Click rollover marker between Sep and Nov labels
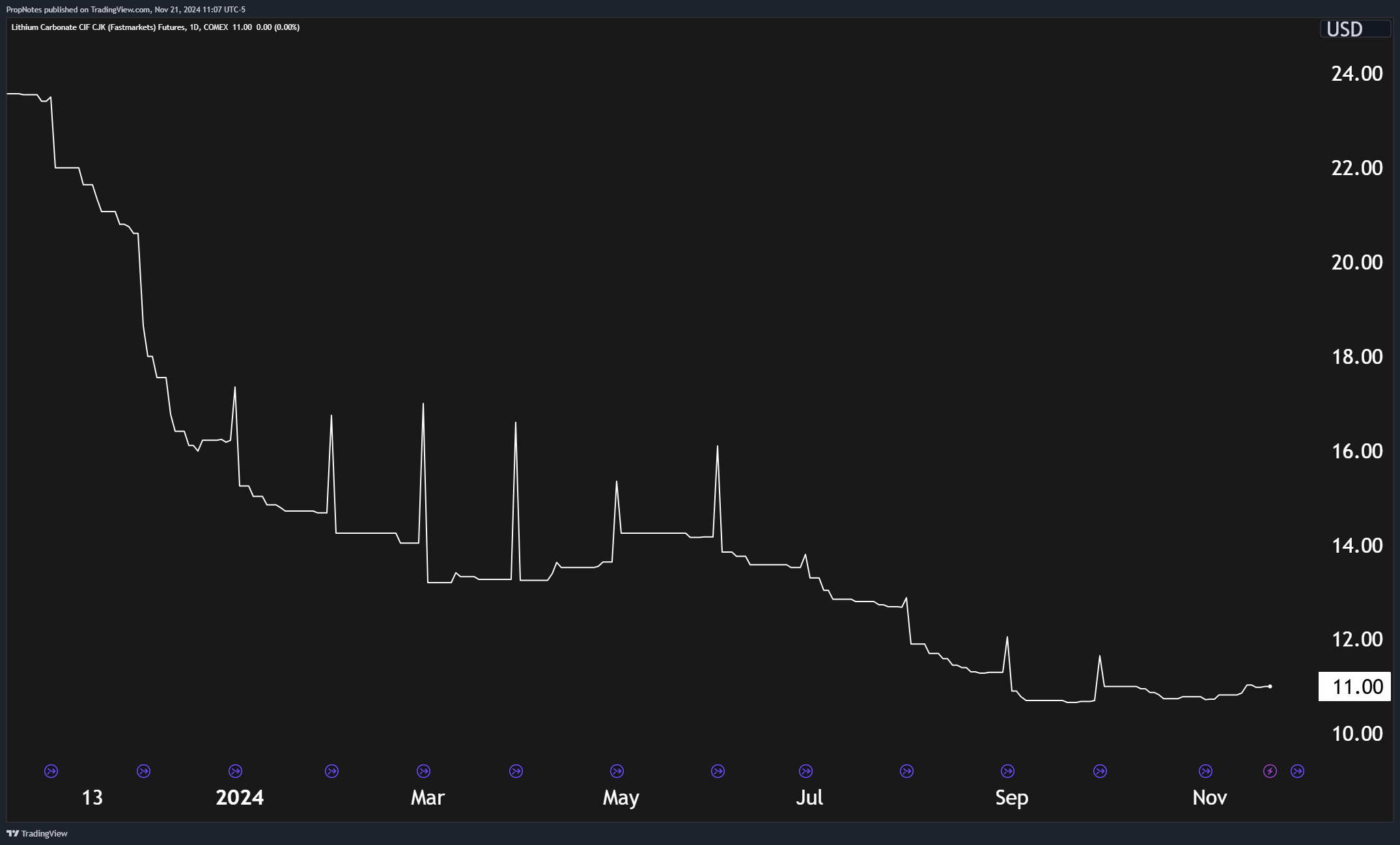 click(1100, 771)
